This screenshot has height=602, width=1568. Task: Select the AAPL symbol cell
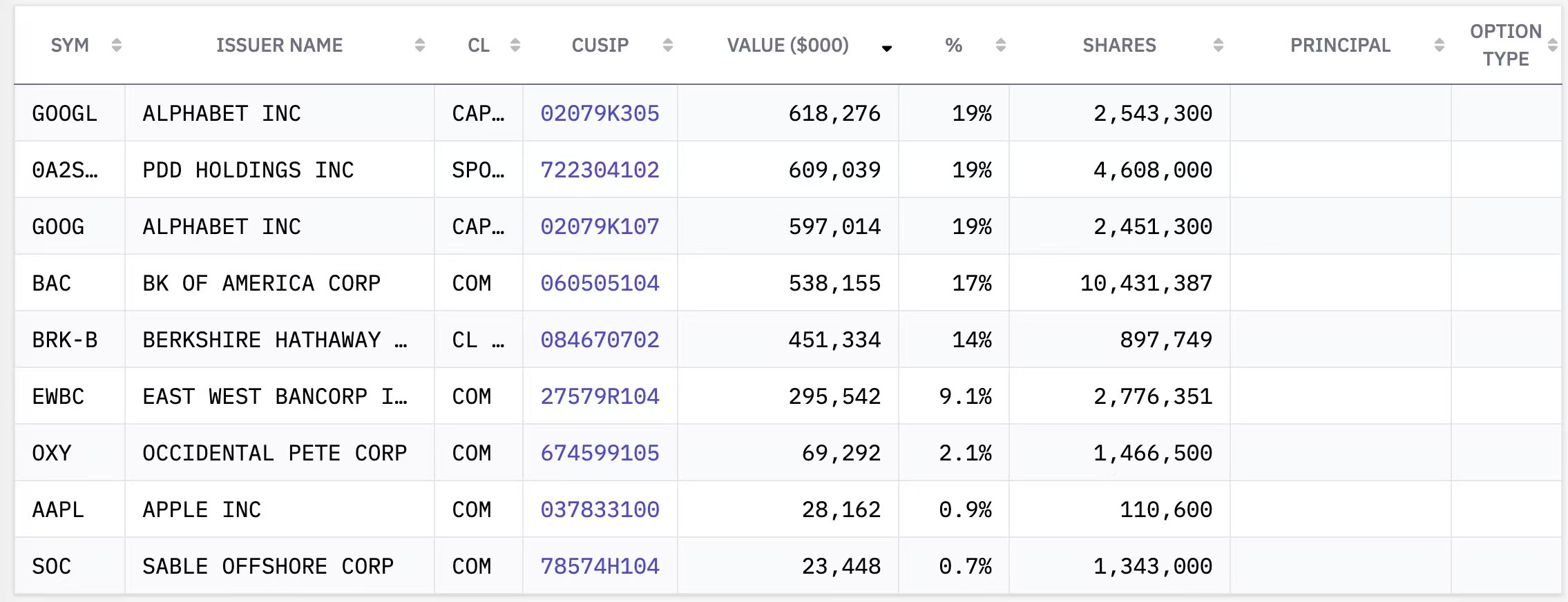[58, 509]
